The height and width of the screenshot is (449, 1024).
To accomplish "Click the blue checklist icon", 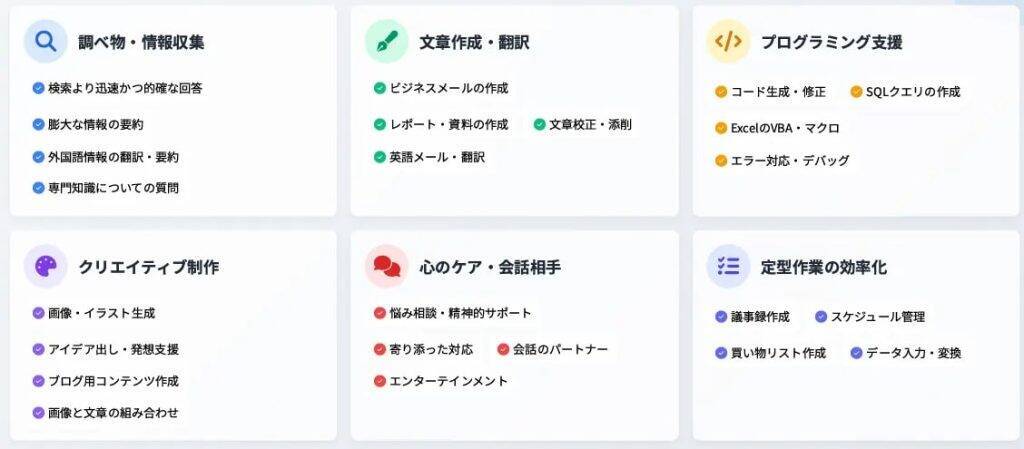I will [728, 266].
